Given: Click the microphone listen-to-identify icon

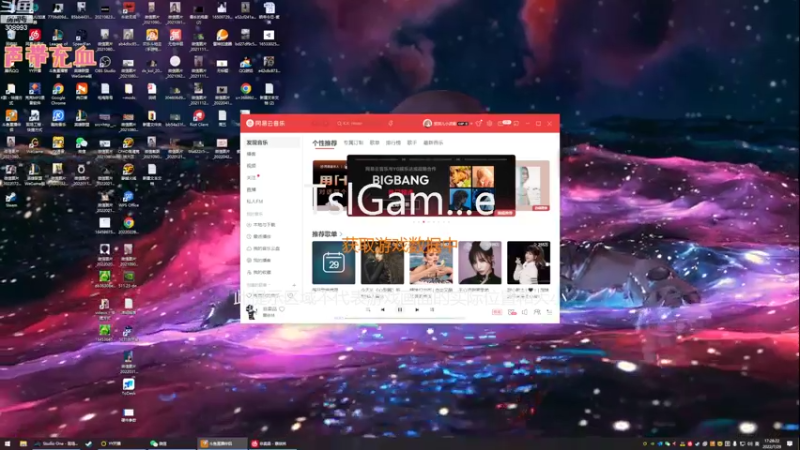Looking at the screenshot, I should pos(391,123).
